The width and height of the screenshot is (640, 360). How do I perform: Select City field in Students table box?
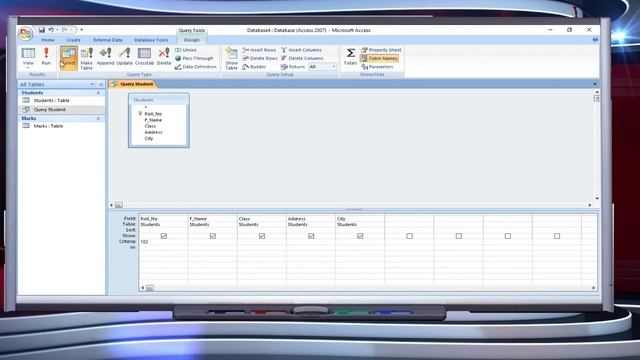click(x=149, y=138)
